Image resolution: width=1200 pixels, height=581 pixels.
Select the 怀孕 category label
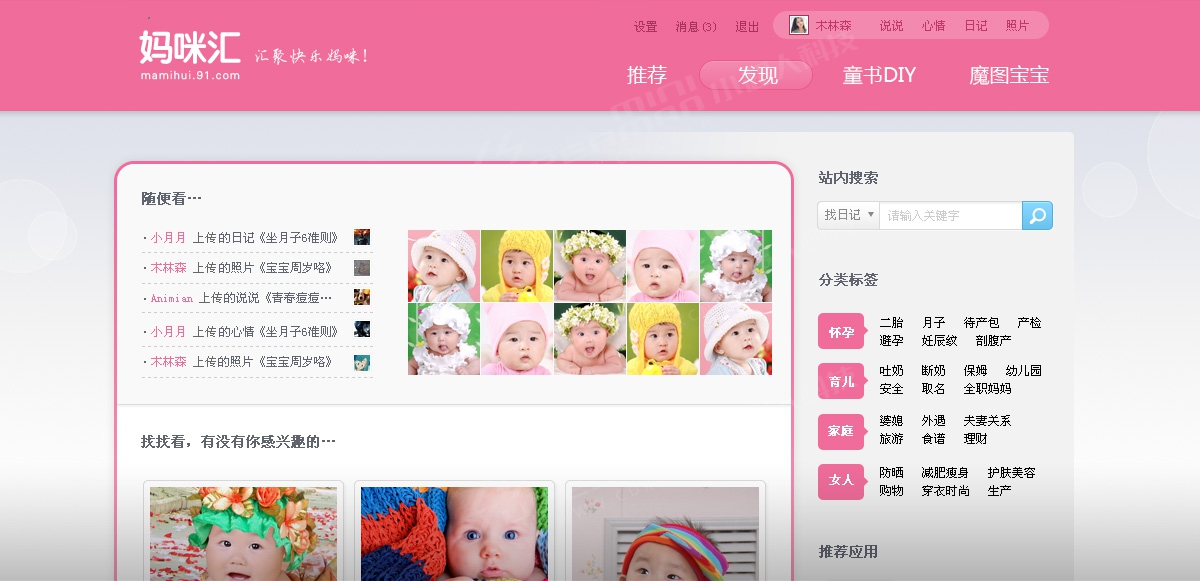coord(841,332)
